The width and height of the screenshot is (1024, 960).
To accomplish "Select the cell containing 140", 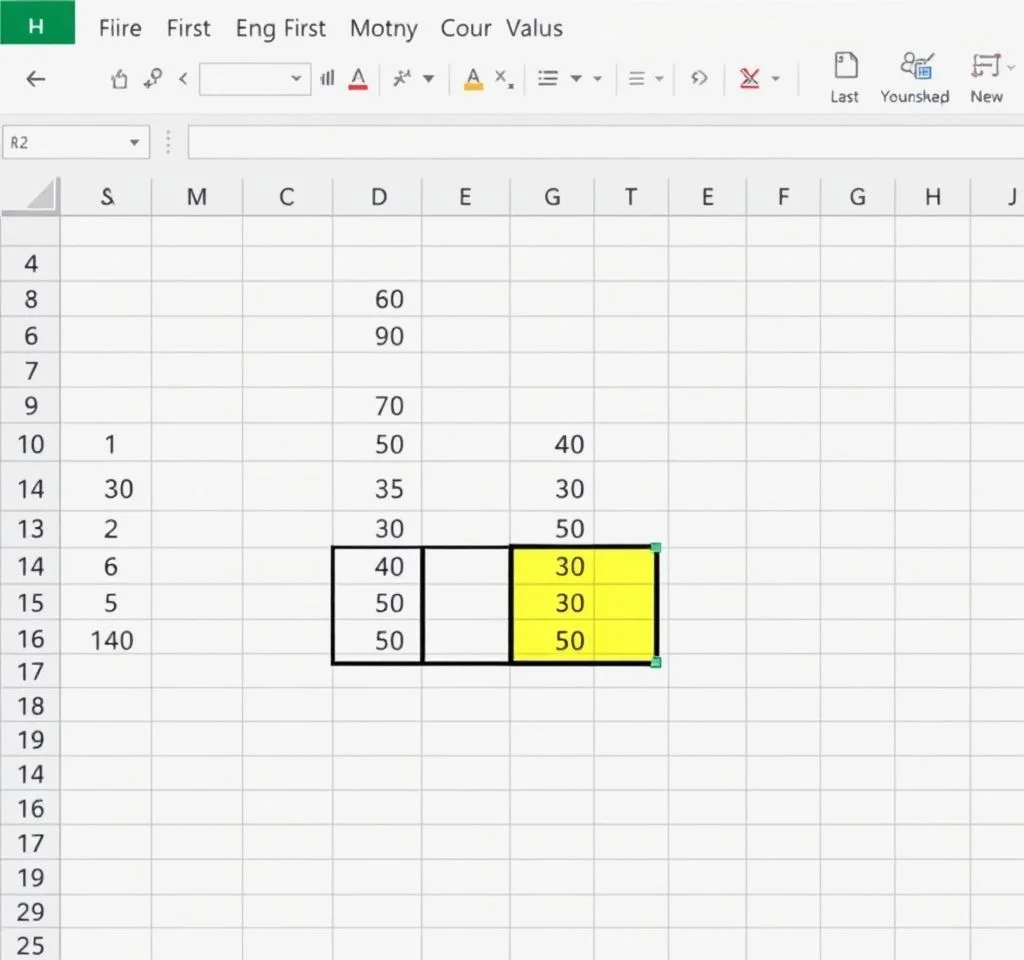I will [111, 641].
